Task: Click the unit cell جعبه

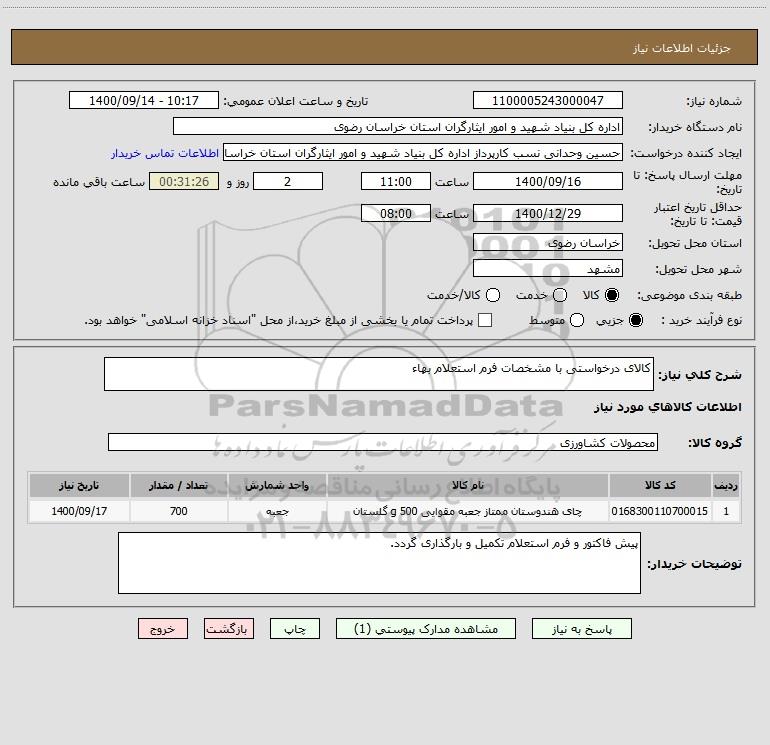Action: (x=277, y=511)
